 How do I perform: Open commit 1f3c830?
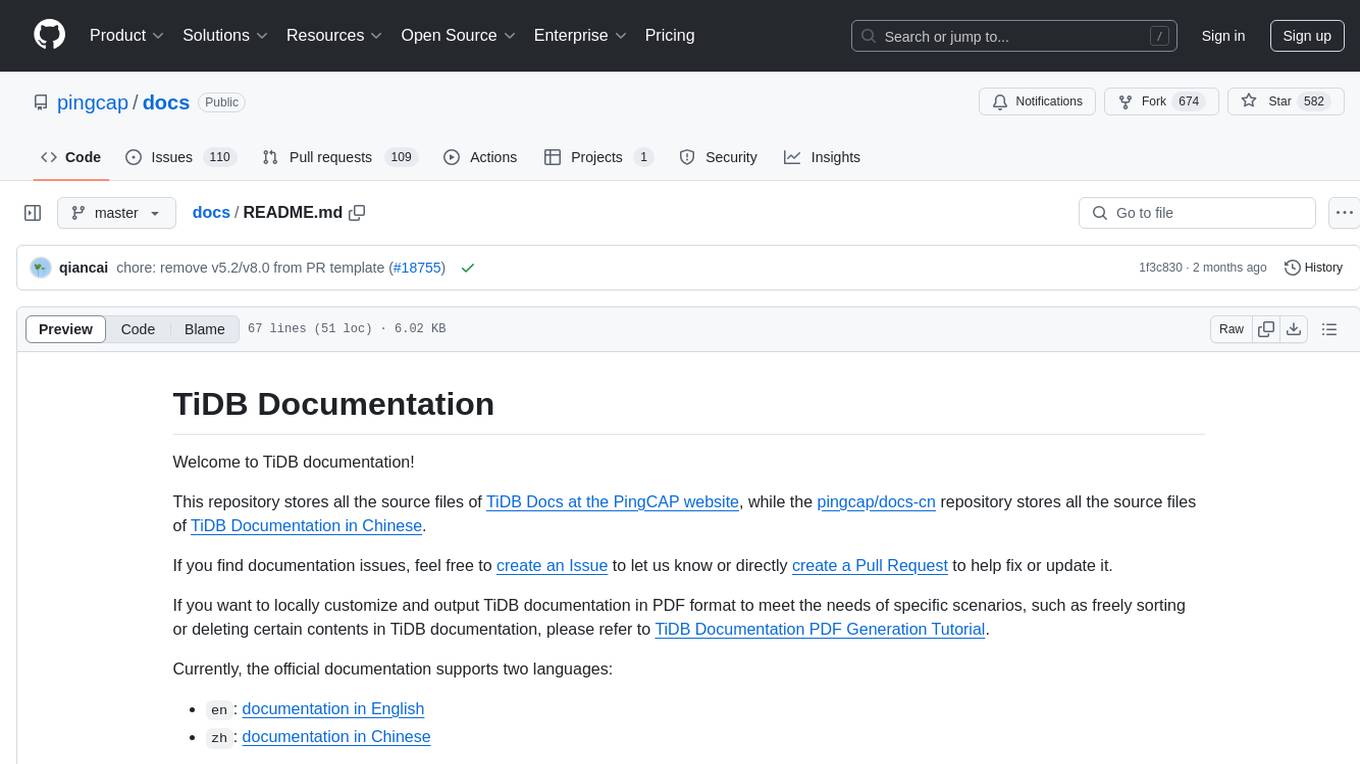(1160, 267)
